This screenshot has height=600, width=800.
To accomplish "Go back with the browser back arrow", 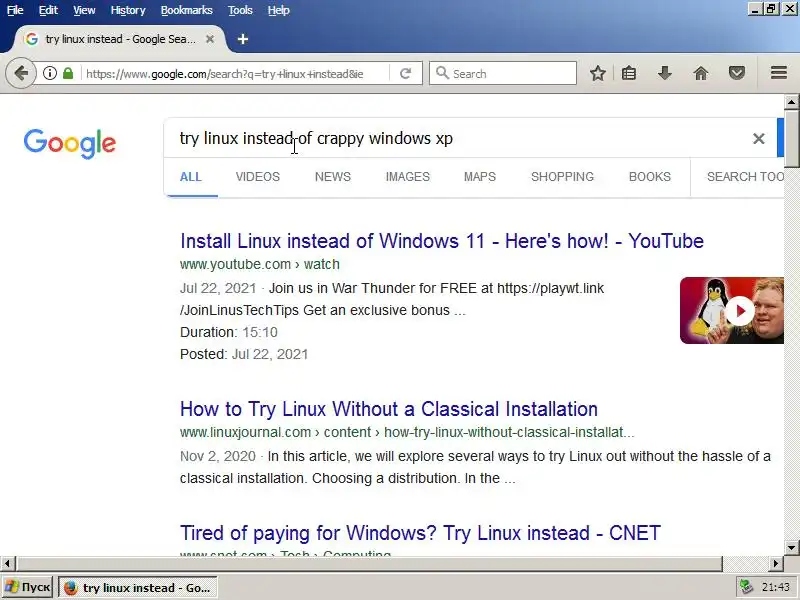I will click(20, 73).
